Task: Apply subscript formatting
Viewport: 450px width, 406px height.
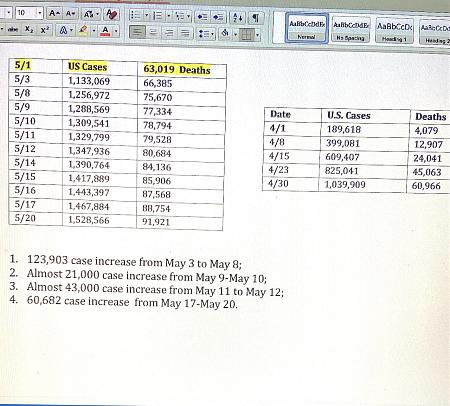Action: point(29,30)
